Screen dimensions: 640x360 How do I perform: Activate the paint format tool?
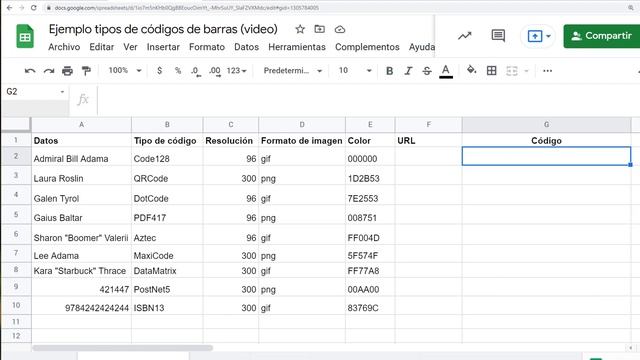pyautogui.click(x=86, y=71)
